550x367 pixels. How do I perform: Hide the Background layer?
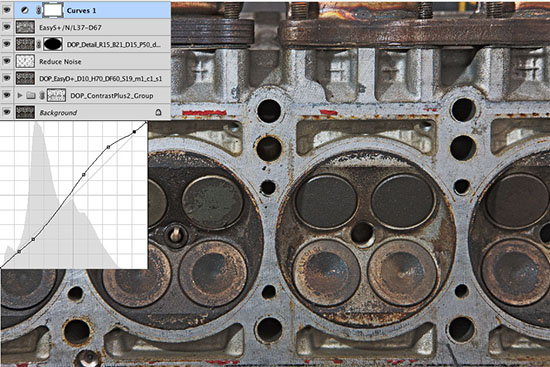click(7, 112)
